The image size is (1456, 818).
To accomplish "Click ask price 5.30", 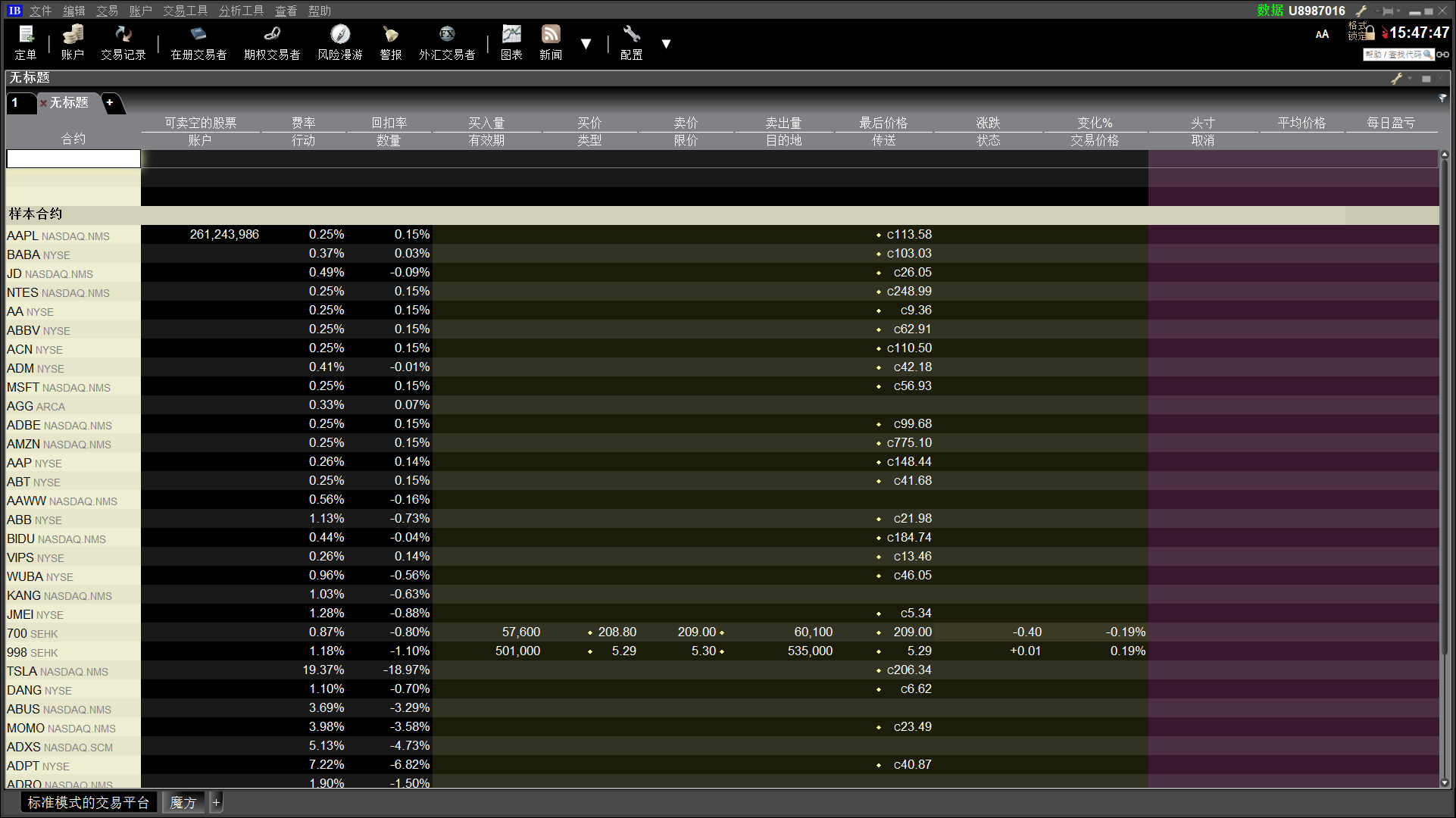I will point(703,651).
